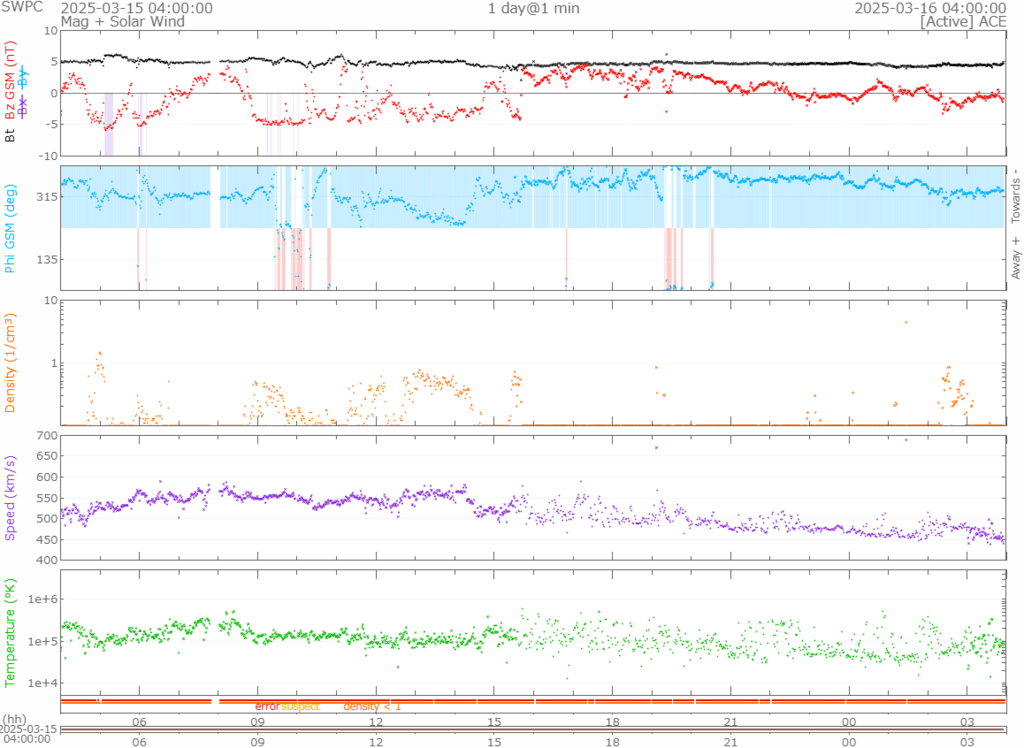This screenshot has height=748, width=1024.
Task: Click the orange "density < 1" flag legend
Action: (372, 707)
